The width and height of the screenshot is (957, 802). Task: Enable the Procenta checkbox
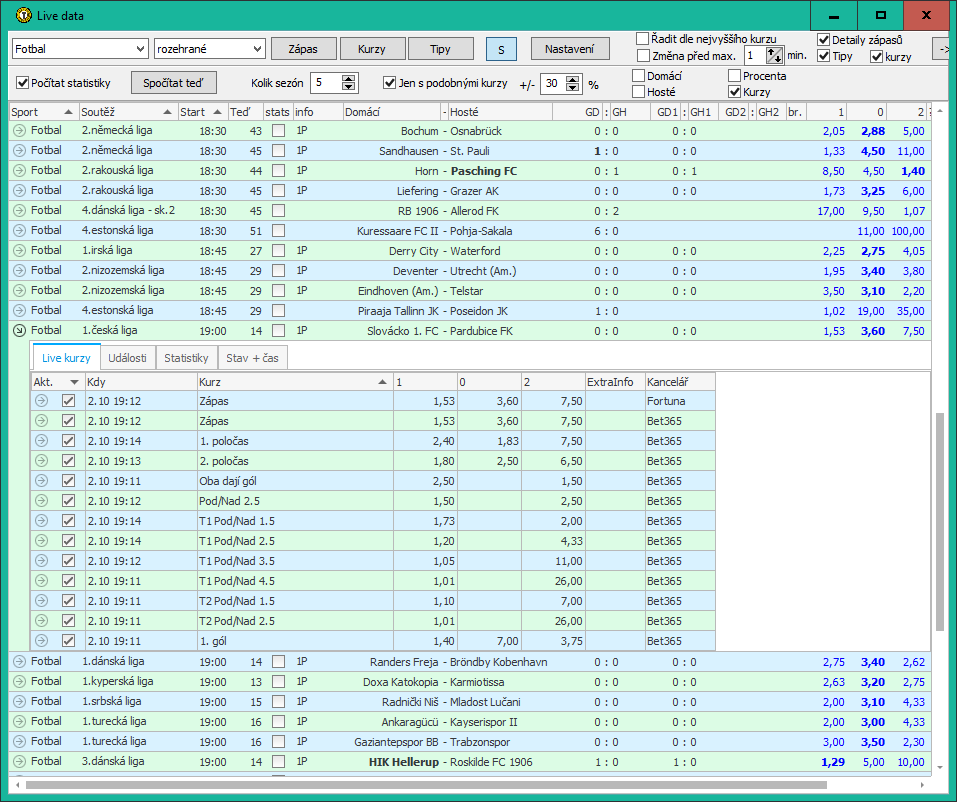734,76
